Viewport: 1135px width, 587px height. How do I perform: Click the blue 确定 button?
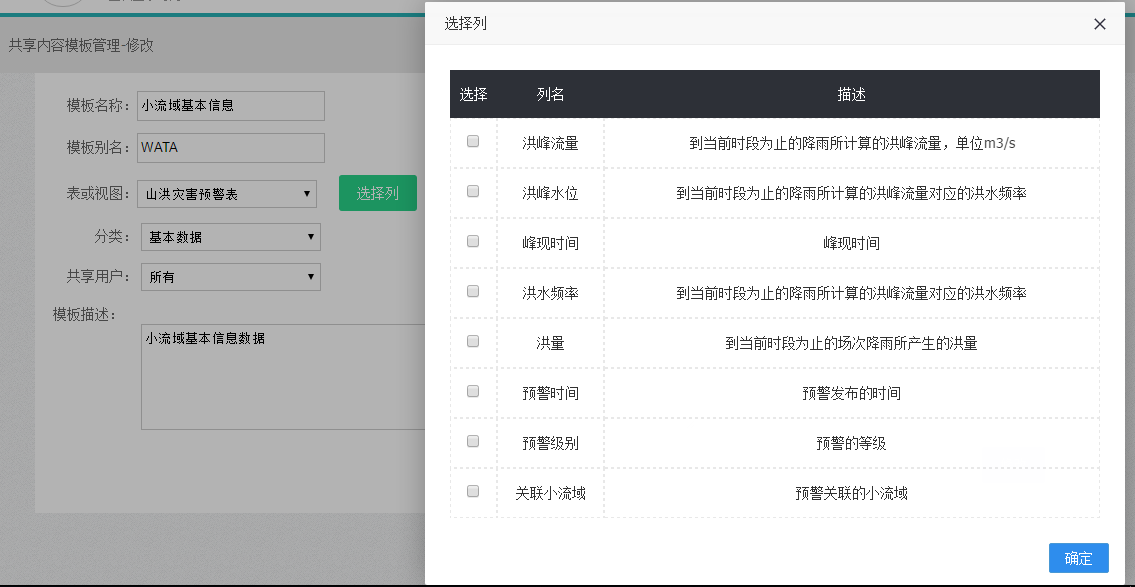(1079, 558)
